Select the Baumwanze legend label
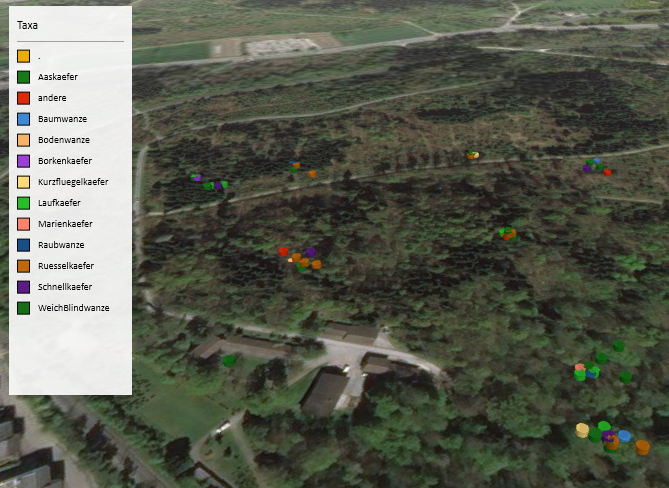Screen dimensions: 669x488 point(62,119)
